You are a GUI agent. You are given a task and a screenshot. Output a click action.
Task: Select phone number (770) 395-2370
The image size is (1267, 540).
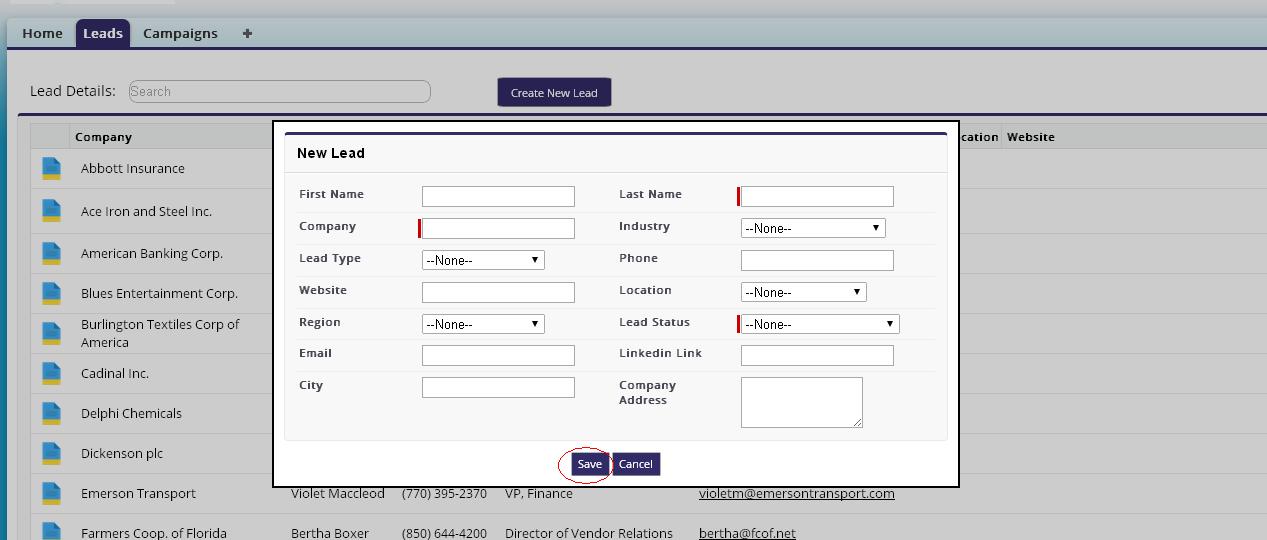pos(444,493)
